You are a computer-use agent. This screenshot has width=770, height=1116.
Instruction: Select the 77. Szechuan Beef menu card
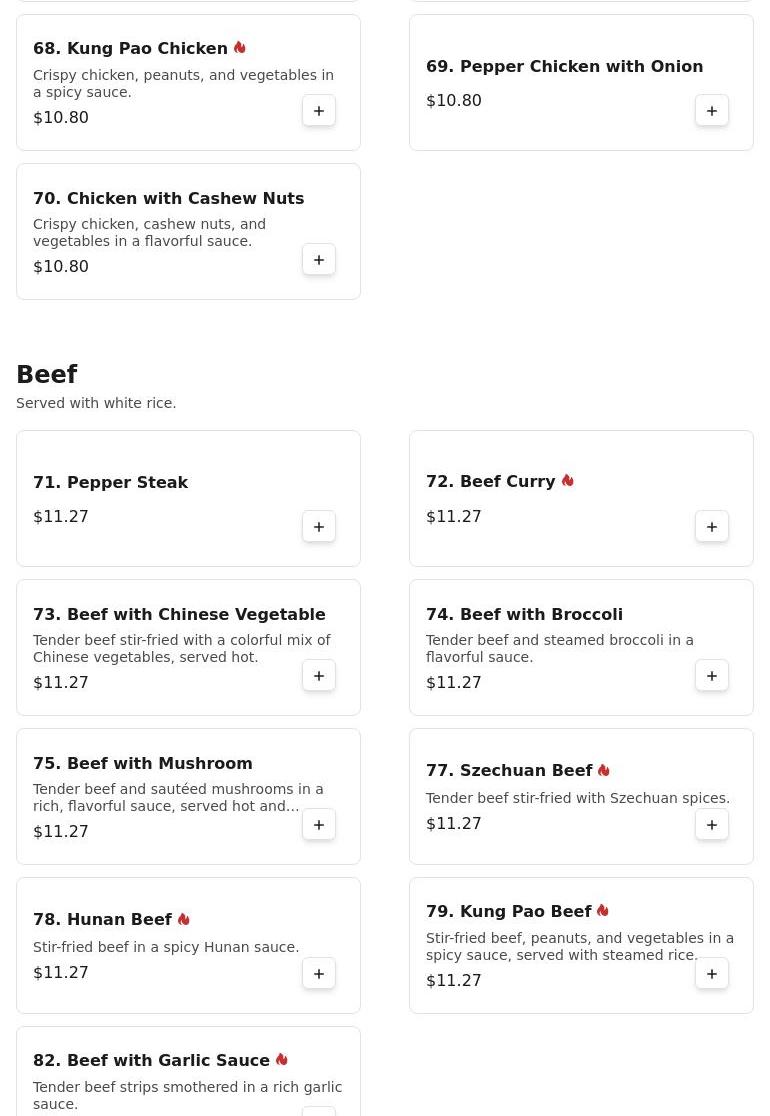(581, 796)
